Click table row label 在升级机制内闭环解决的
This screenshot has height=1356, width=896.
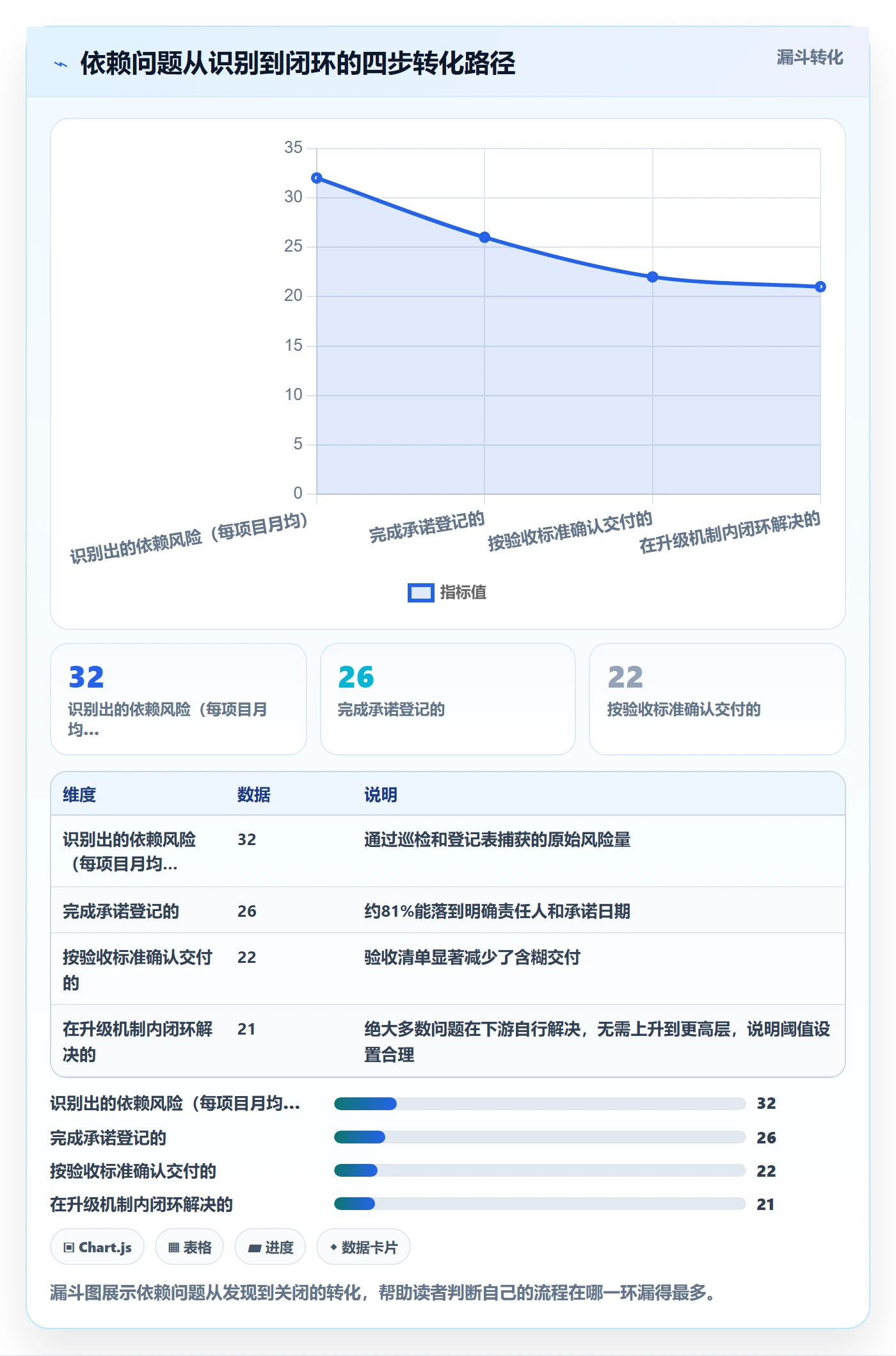tap(138, 1041)
